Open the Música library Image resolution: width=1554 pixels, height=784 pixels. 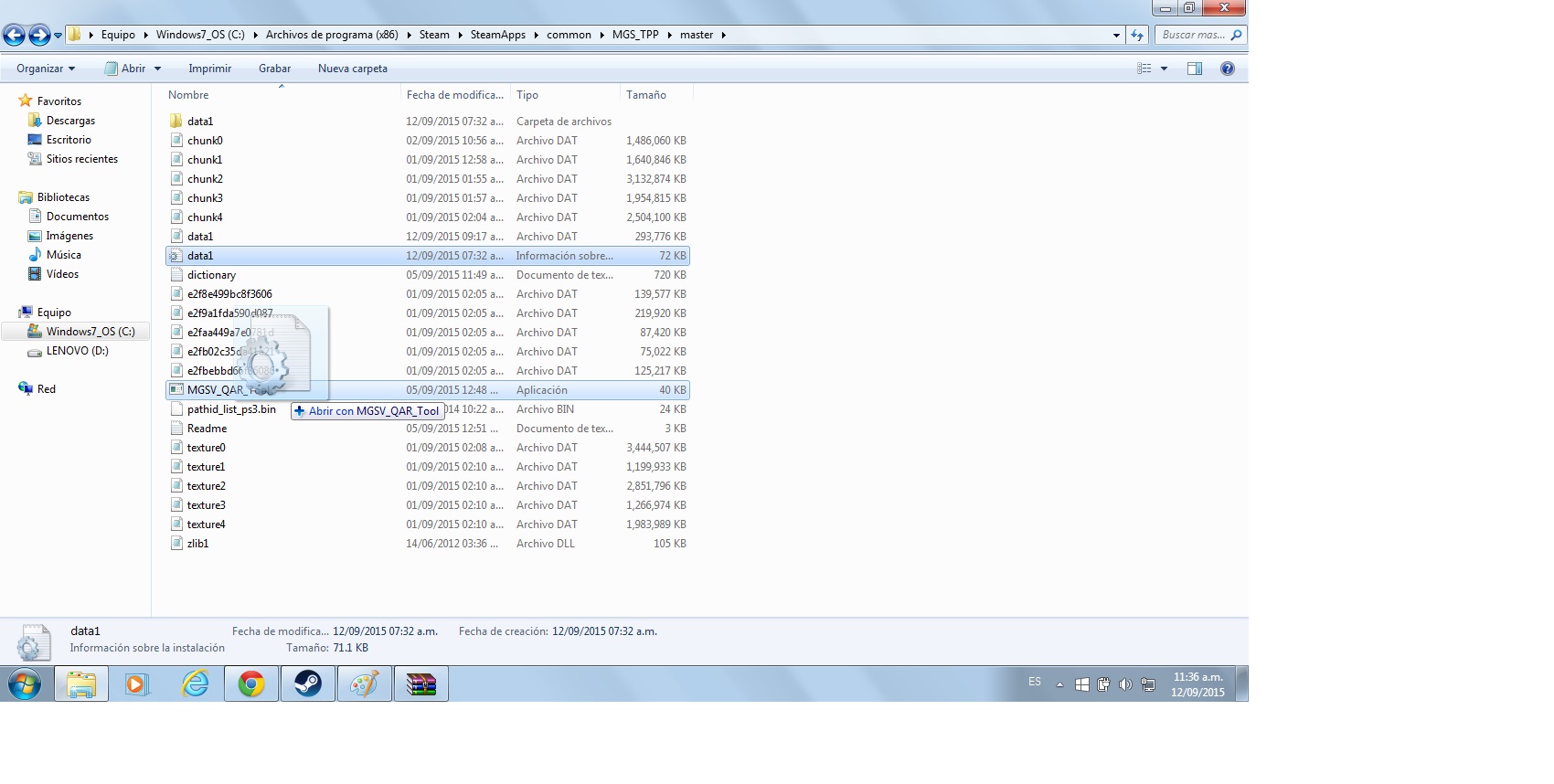click(x=64, y=255)
